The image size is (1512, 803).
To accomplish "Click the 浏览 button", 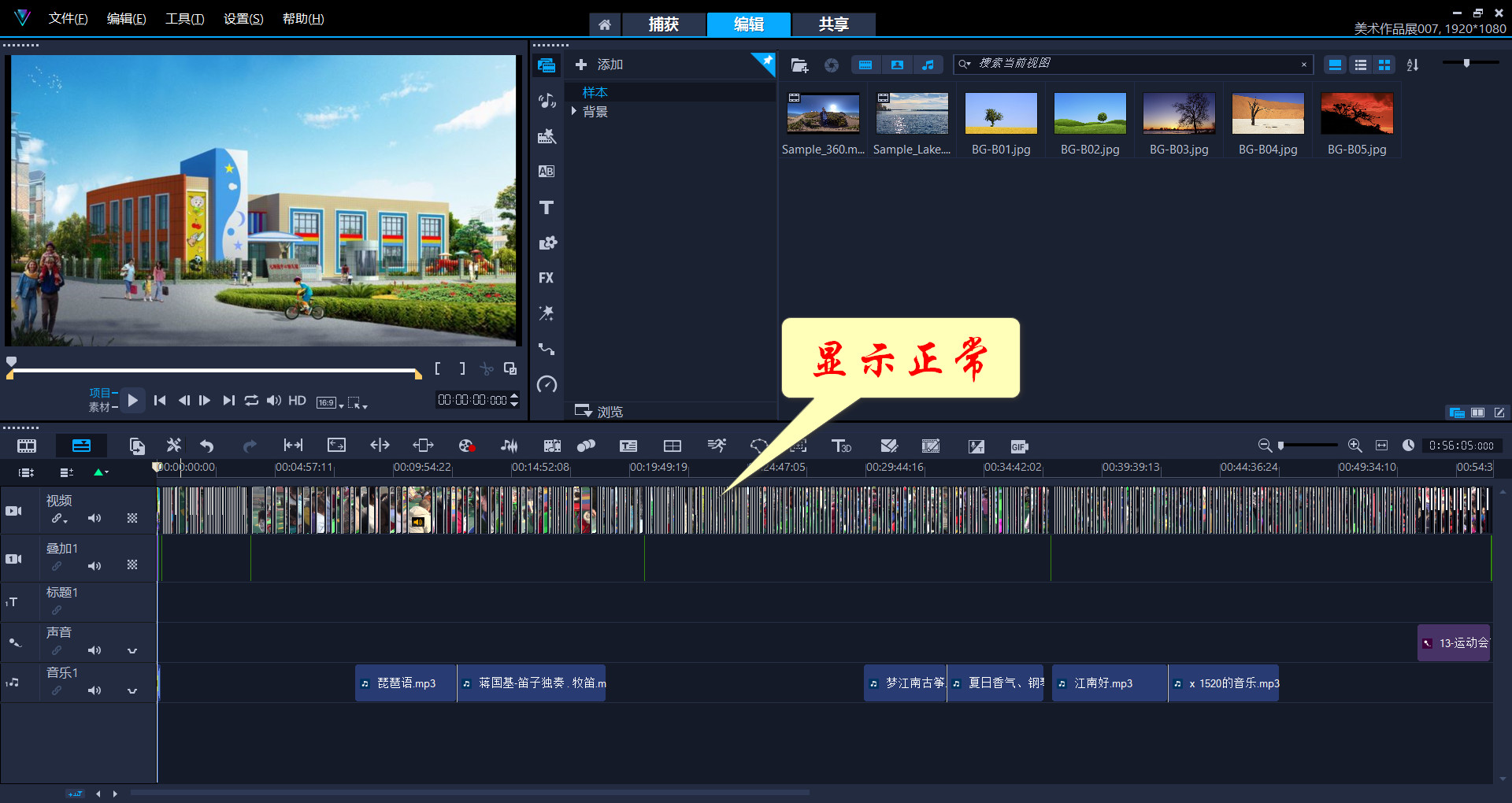I will coord(599,411).
